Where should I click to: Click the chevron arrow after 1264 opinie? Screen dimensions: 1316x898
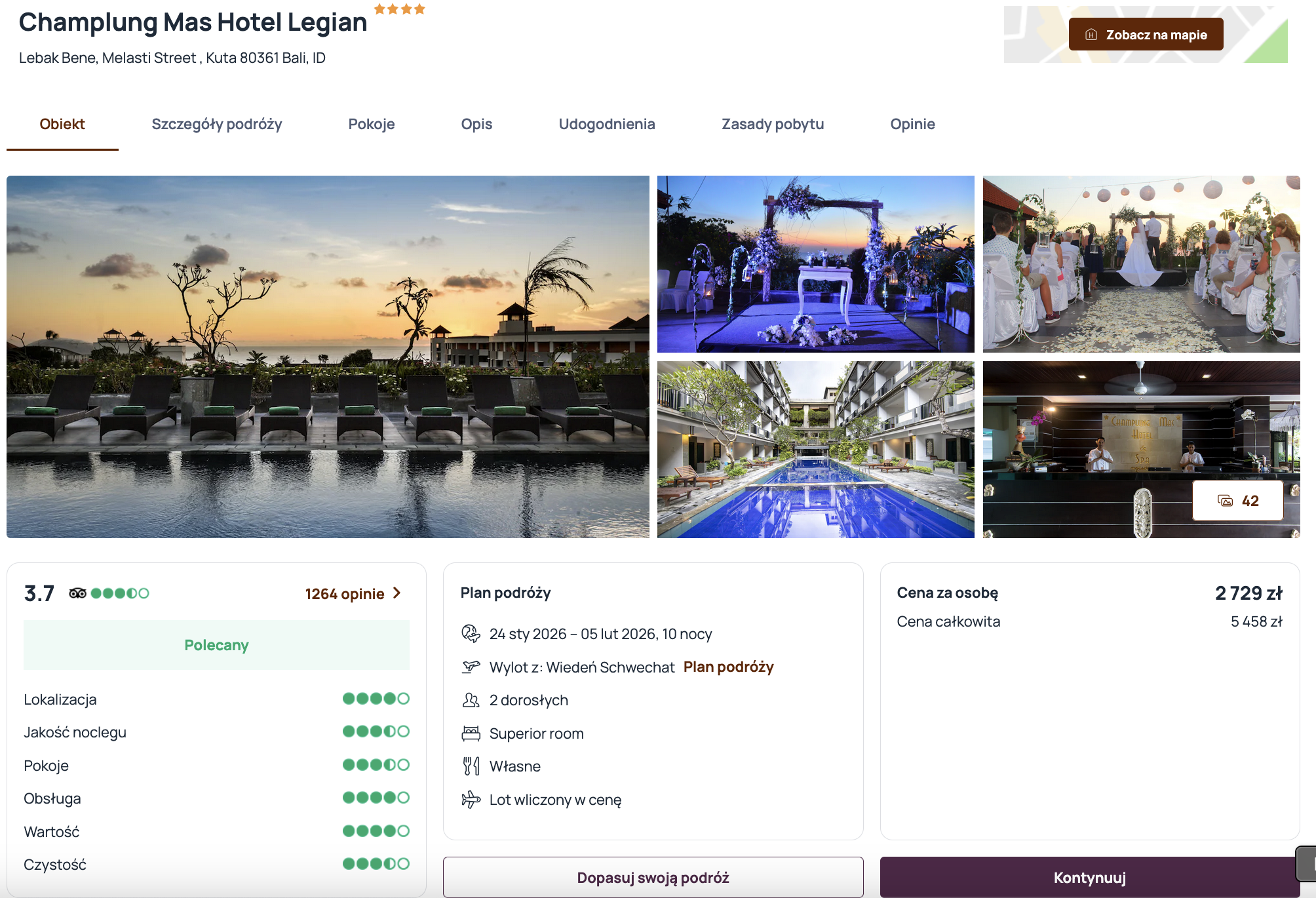(397, 593)
